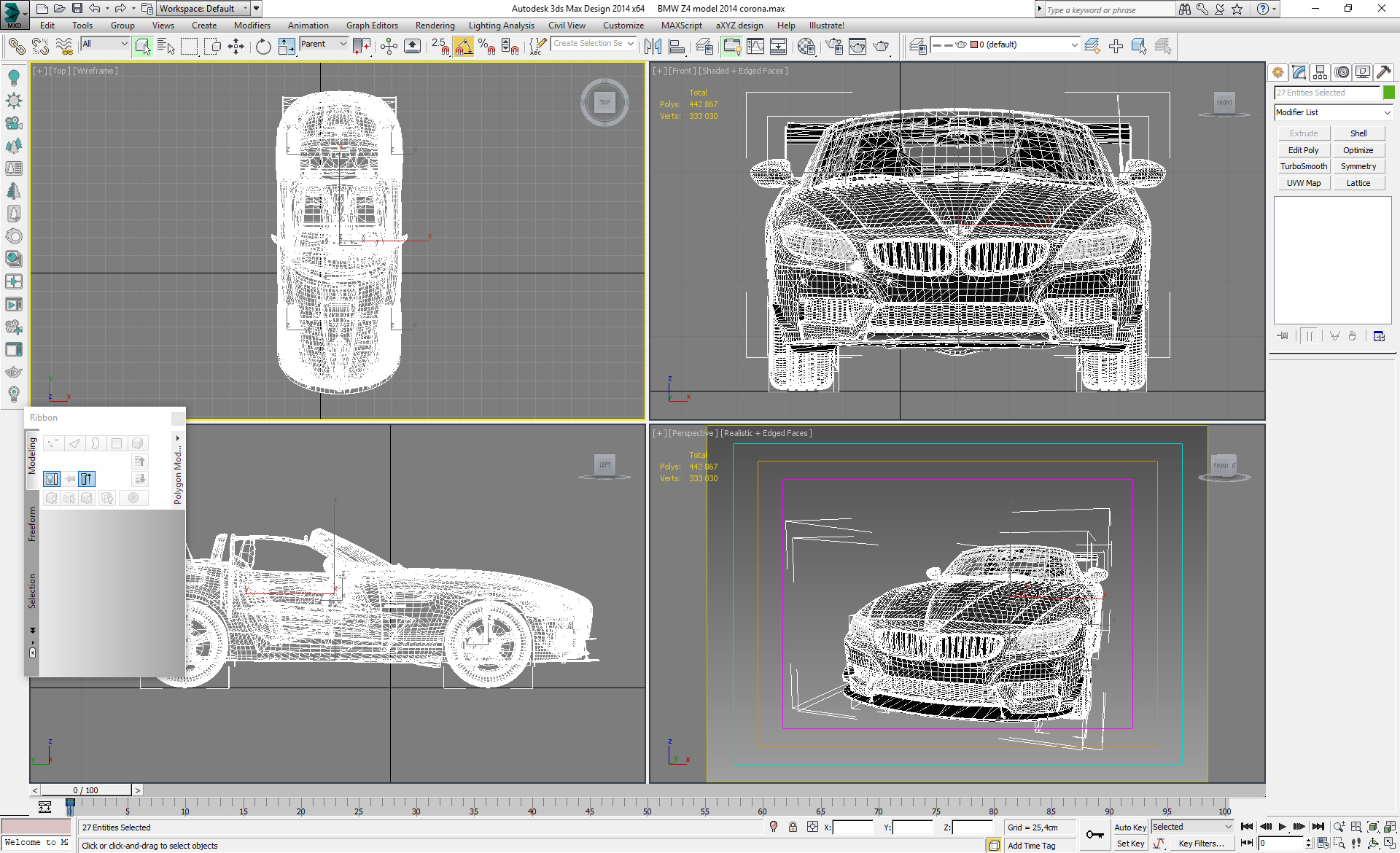Click the Symmetry modifier button

click(x=1358, y=166)
